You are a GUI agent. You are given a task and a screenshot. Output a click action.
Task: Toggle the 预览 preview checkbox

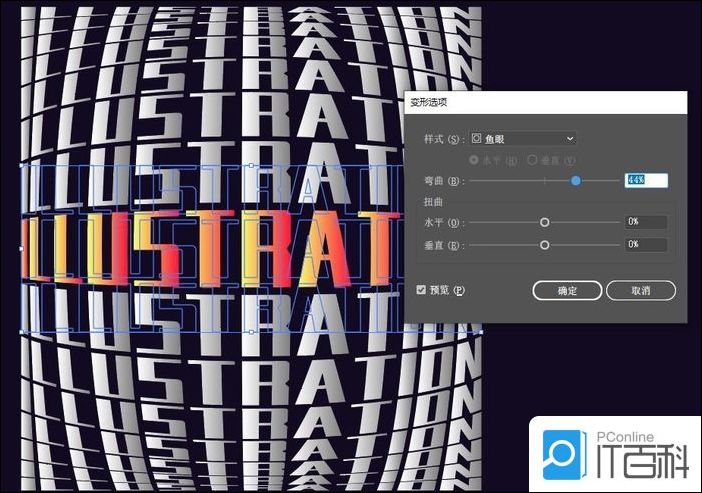(422, 290)
